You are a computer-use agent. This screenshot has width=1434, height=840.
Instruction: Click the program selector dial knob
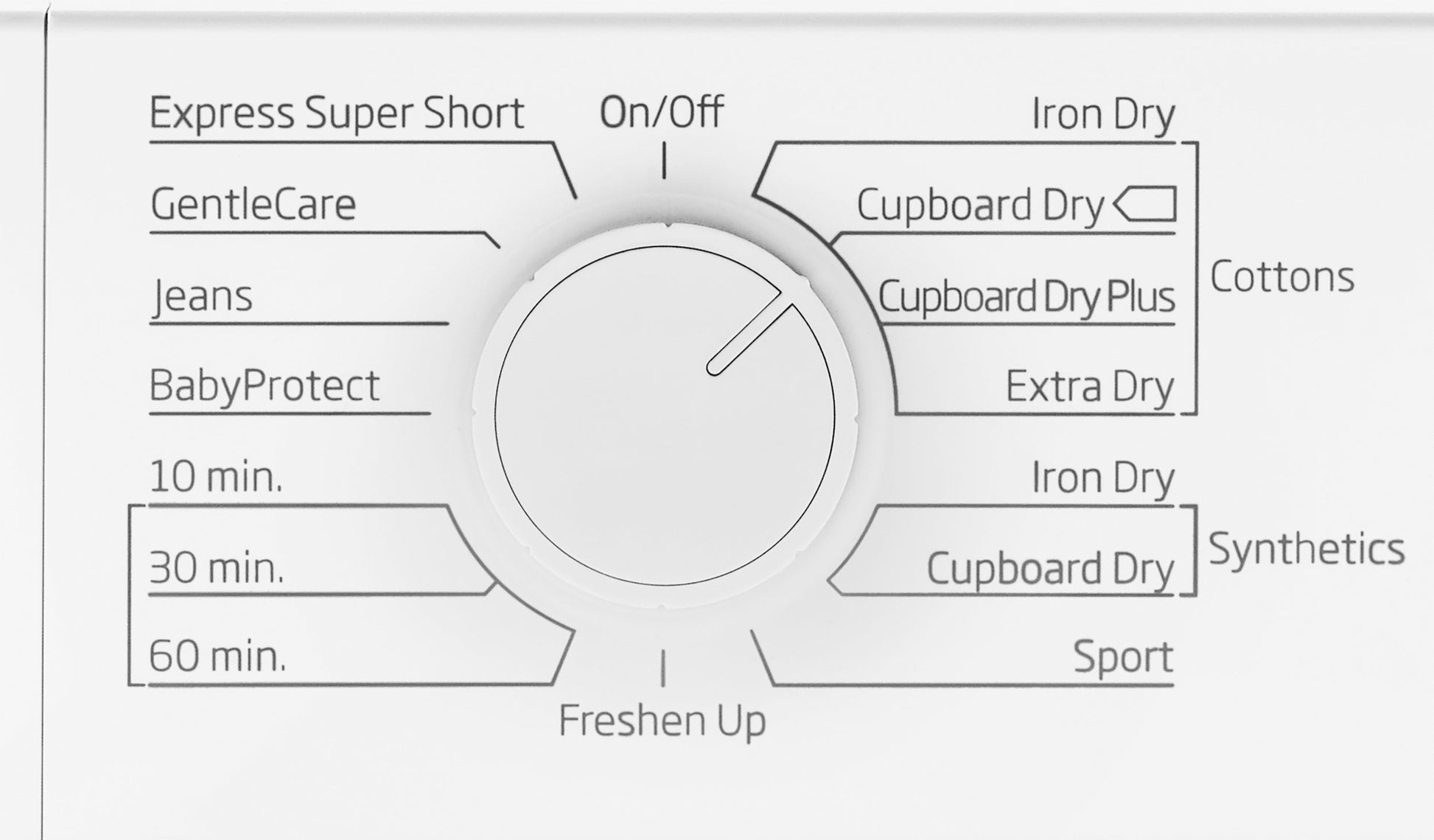665,416
